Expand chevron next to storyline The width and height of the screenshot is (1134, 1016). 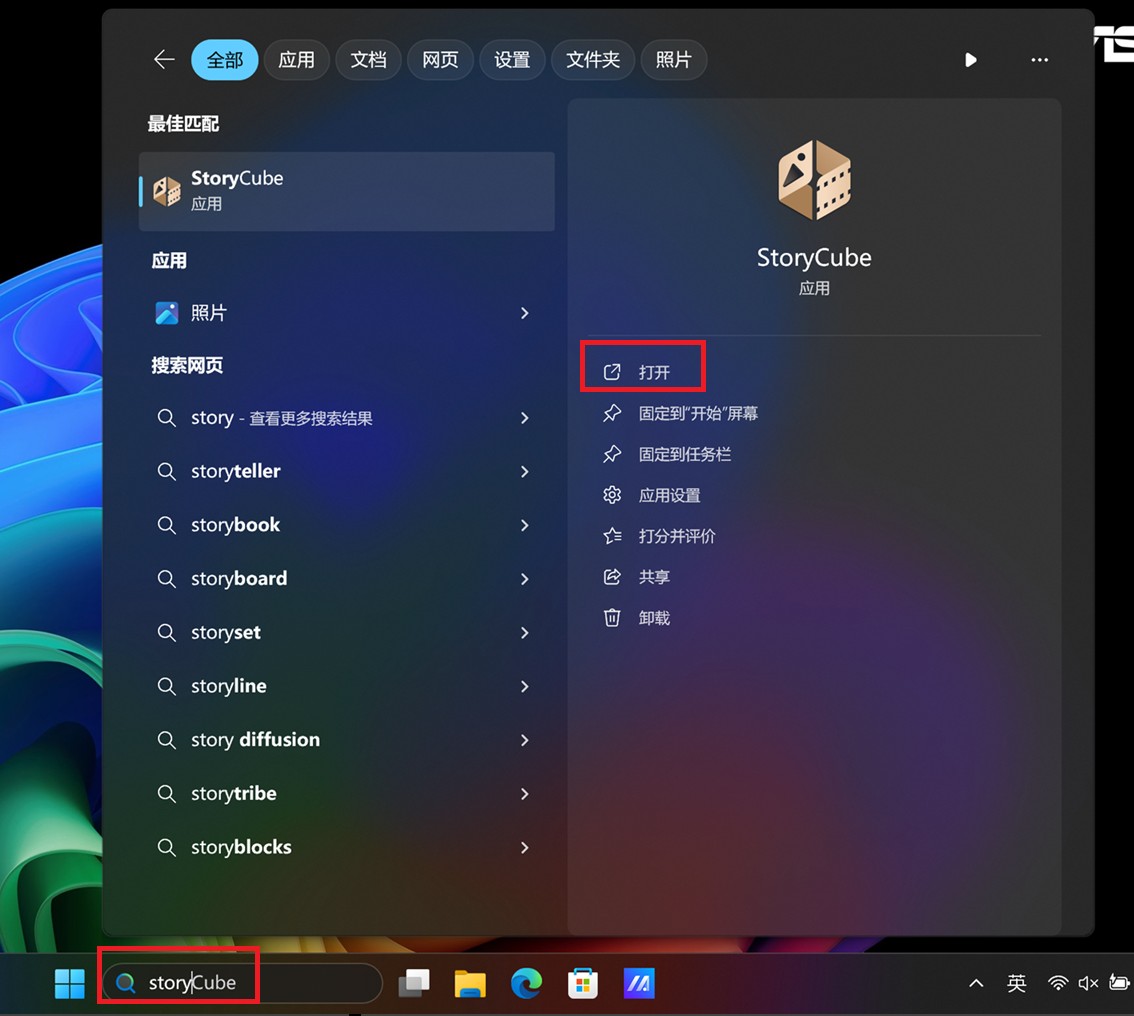525,686
